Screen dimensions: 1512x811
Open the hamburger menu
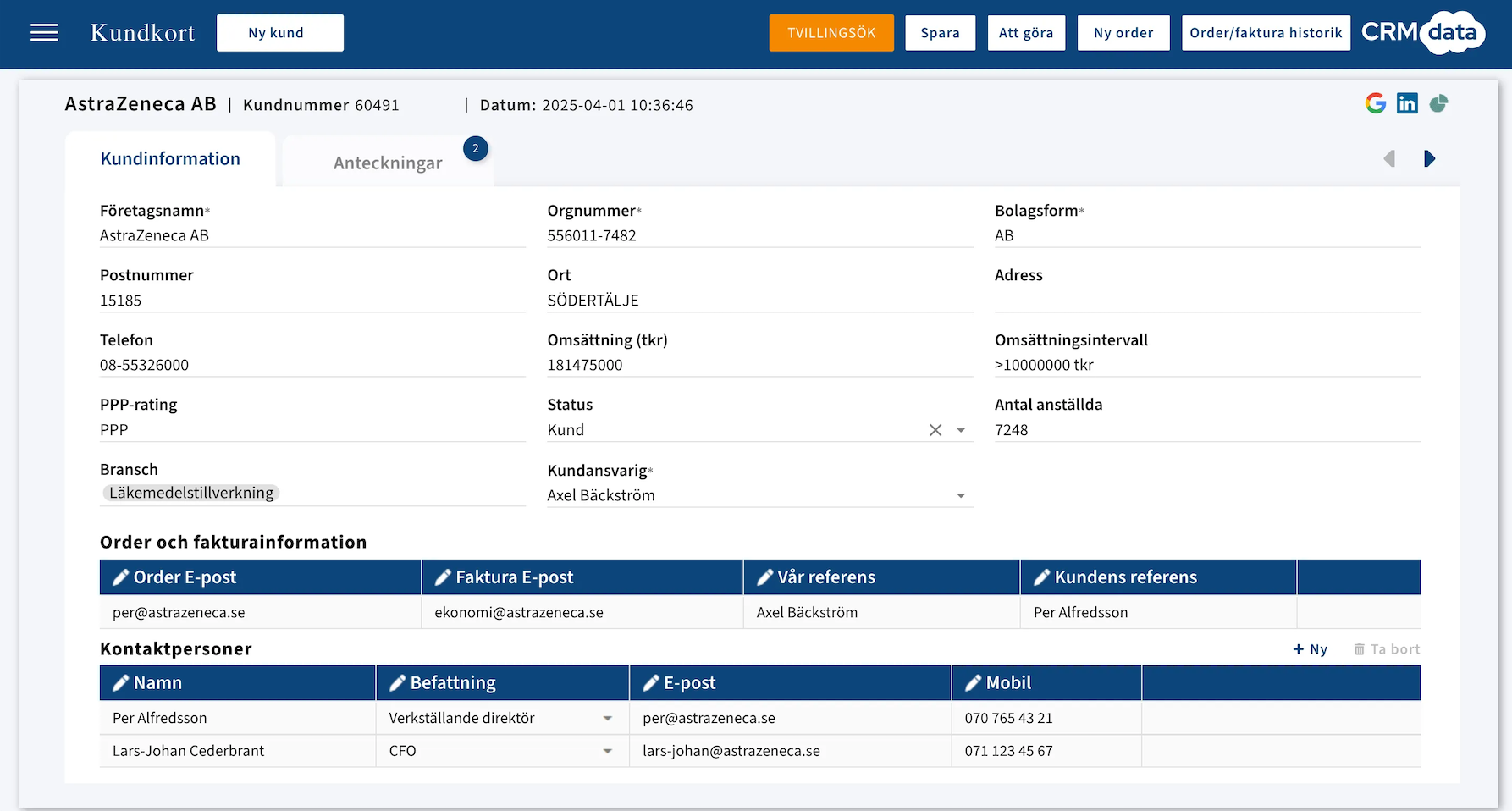44,33
